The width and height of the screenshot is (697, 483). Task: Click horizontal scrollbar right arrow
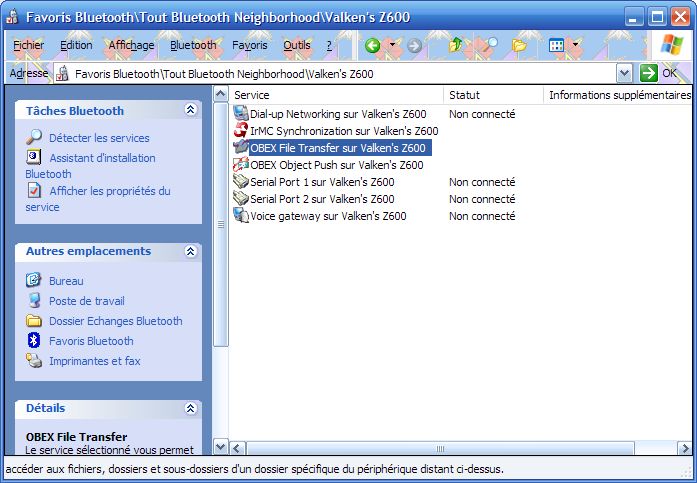(685, 448)
